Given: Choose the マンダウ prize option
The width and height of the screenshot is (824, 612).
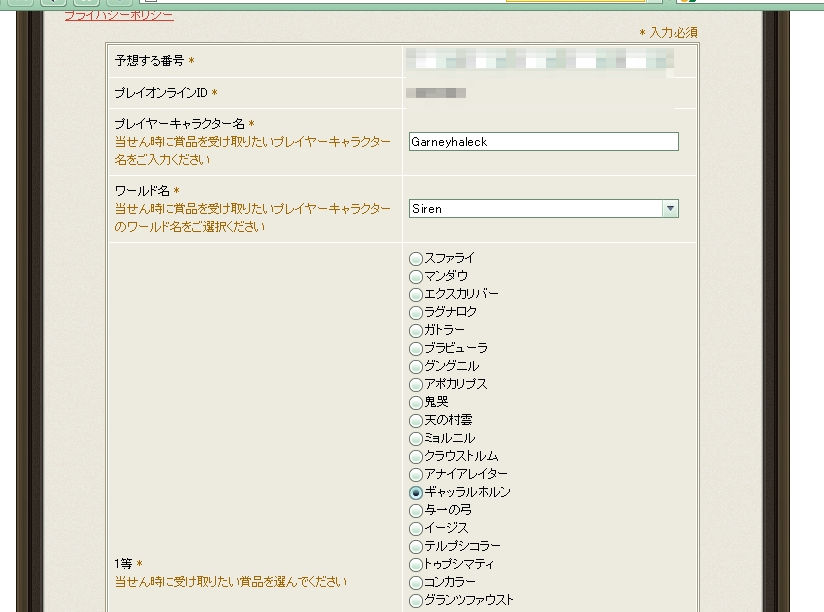Looking at the screenshot, I should pos(416,276).
